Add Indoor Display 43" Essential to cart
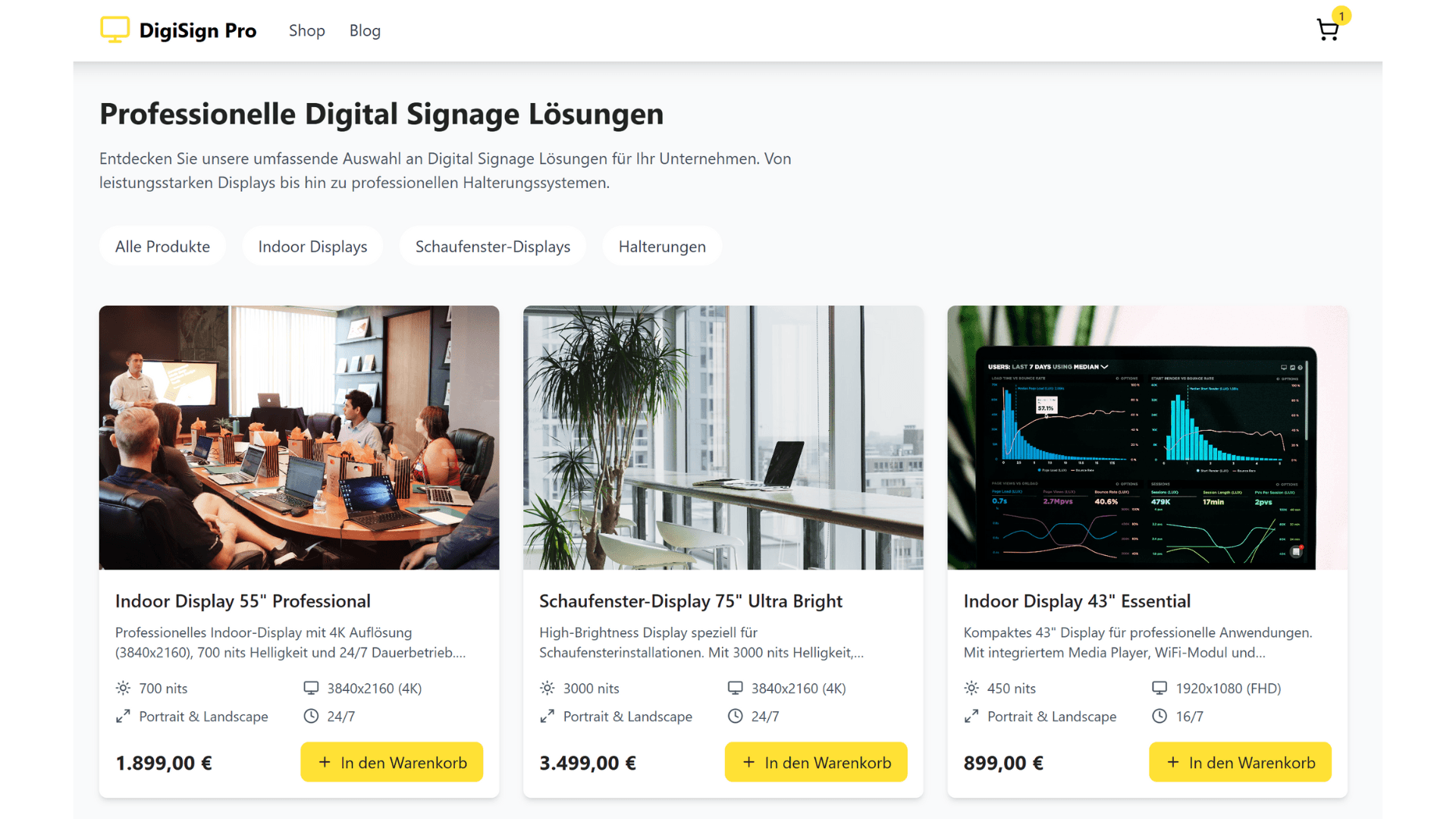Image resolution: width=1456 pixels, height=819 pixels. click(1240, 762)
